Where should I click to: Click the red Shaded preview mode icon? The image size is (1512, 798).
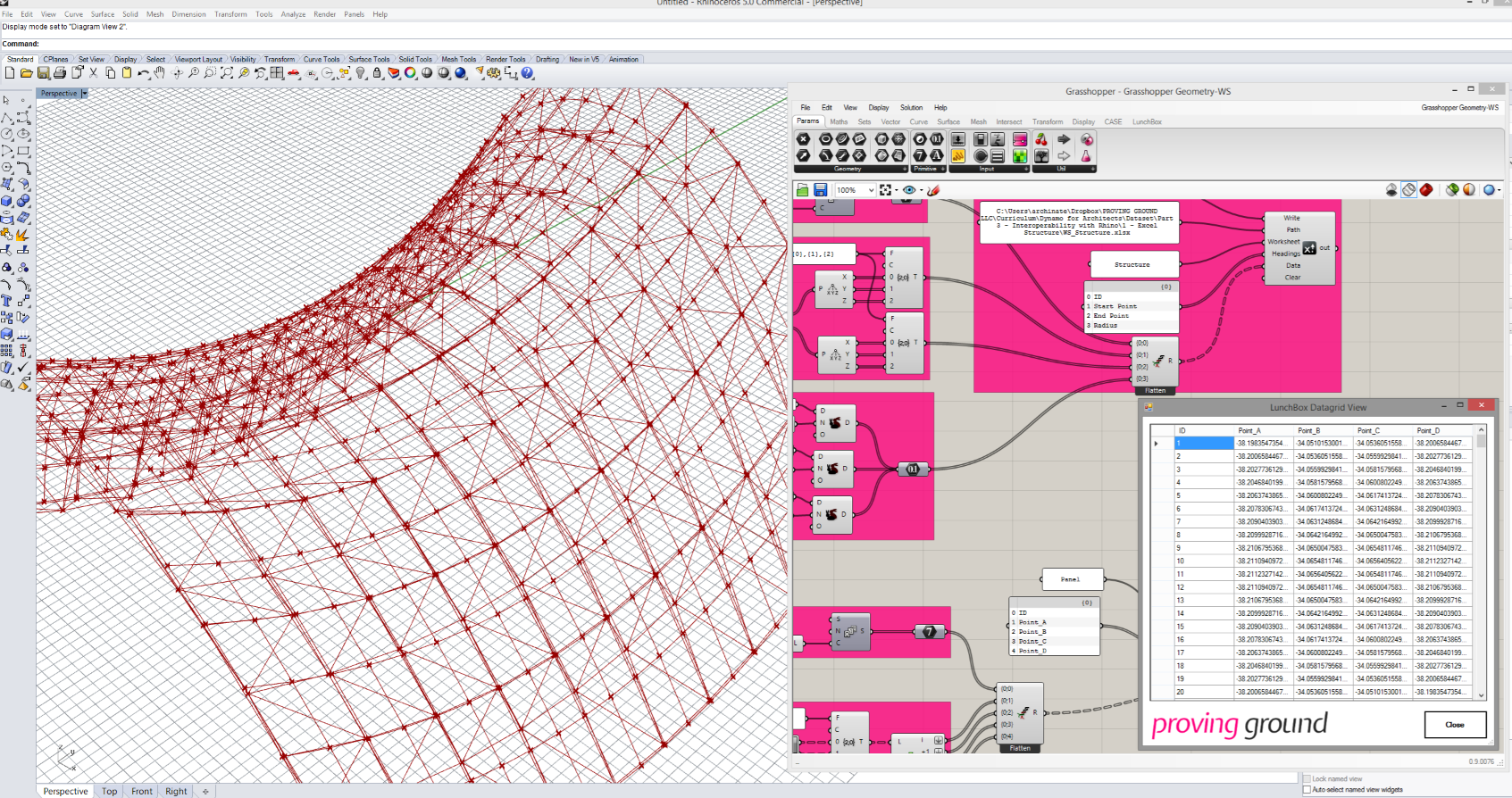pyautogui.click(x=1426, y=189)
